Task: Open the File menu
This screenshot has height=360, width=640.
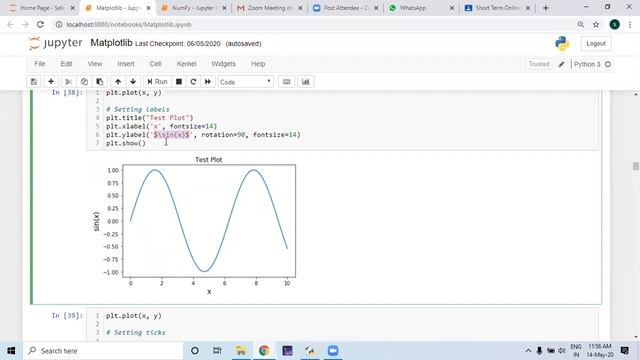Action: 40,64
